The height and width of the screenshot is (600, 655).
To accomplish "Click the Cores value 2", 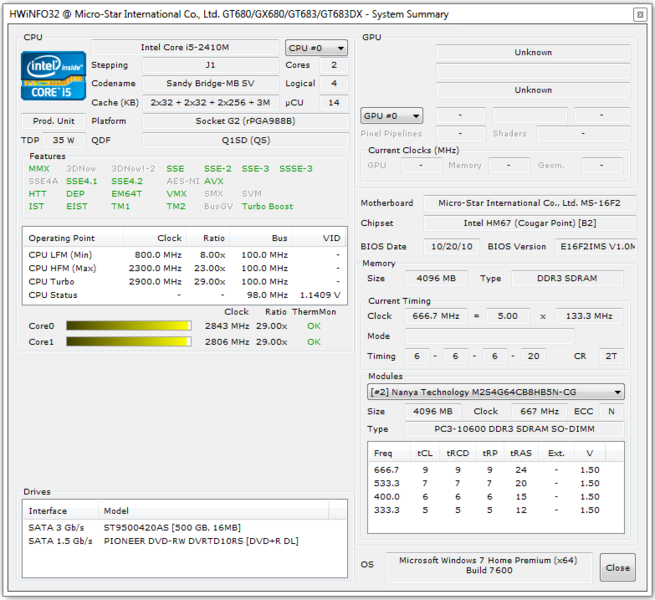I will tap(334, 65).
